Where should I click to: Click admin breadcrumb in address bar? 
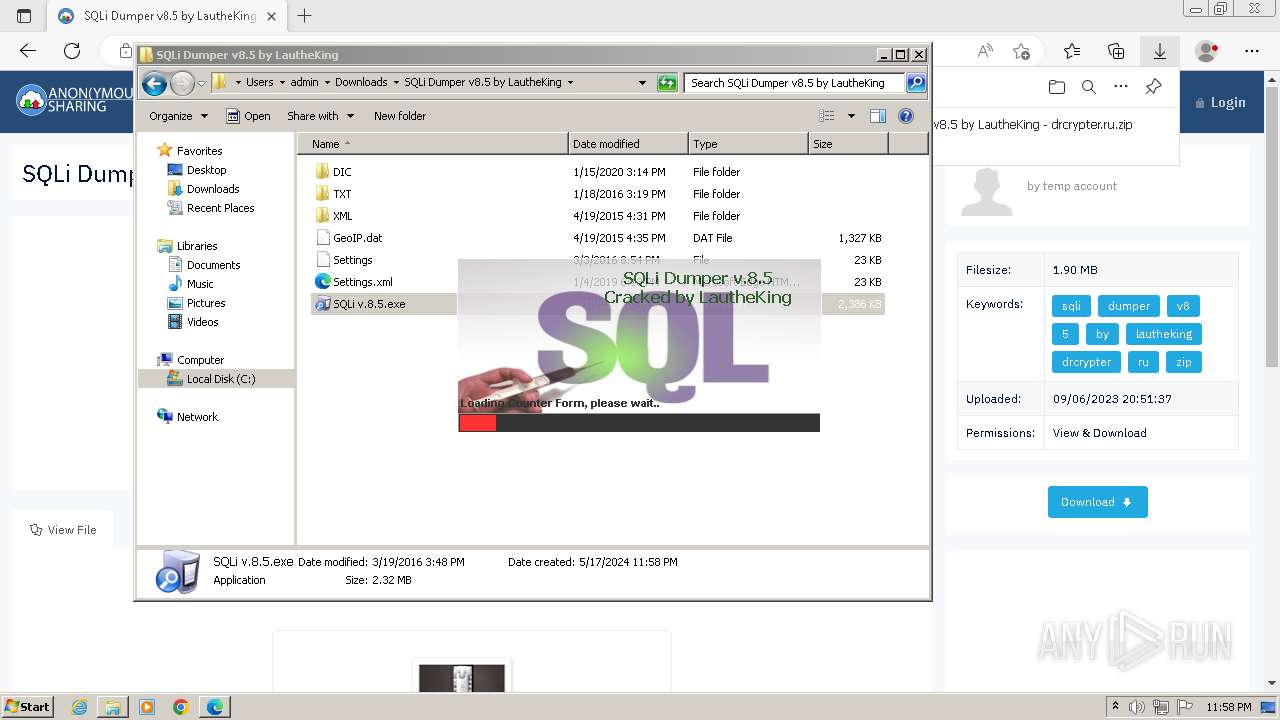tap(304, 83)
